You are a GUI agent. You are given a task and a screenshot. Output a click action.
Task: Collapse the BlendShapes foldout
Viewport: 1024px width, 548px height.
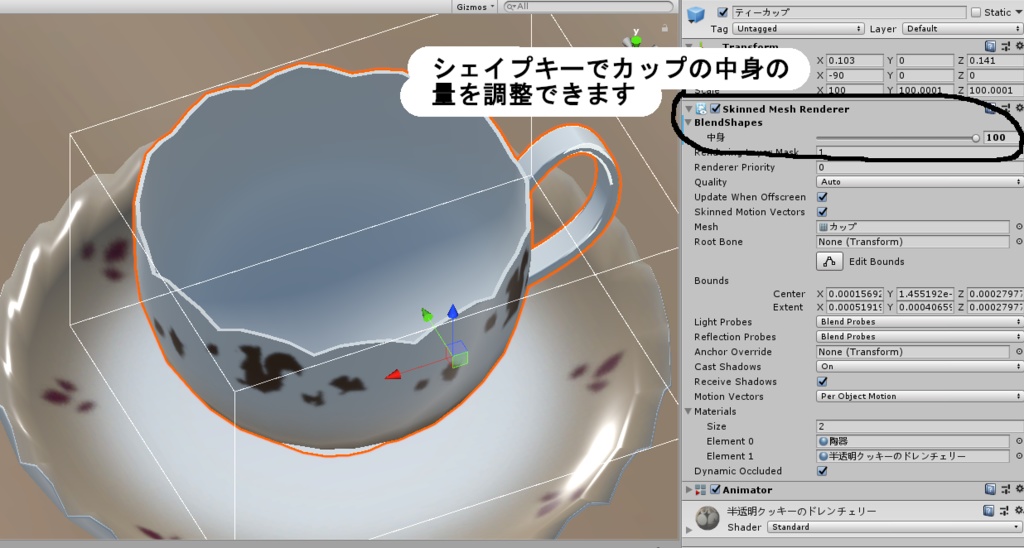click(x=688, y=122)
